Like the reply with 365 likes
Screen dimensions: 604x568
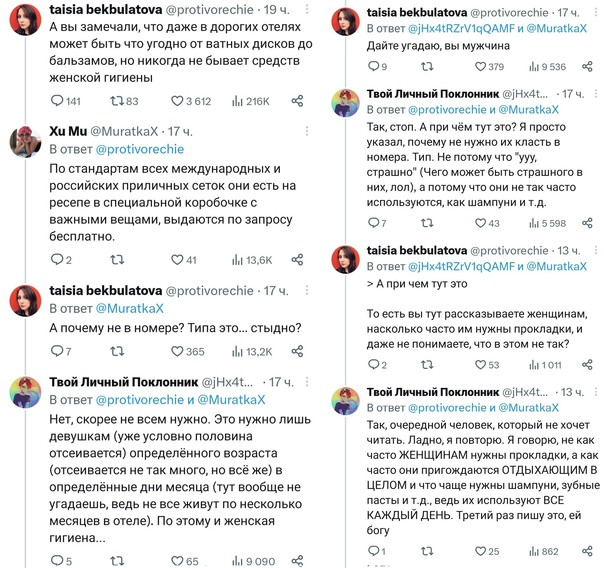(x=177, y=351)
